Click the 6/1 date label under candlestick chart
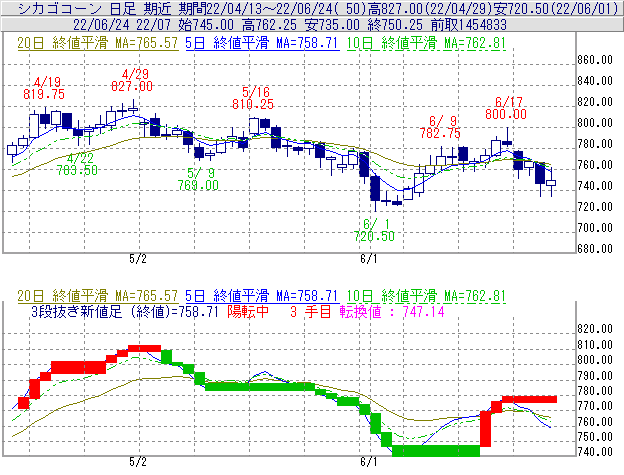Screen dimensions: 624x475 tap(369, 259)
